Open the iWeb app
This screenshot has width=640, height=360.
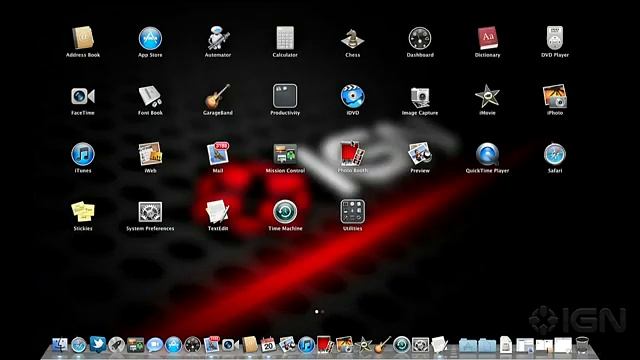[150, 154]
